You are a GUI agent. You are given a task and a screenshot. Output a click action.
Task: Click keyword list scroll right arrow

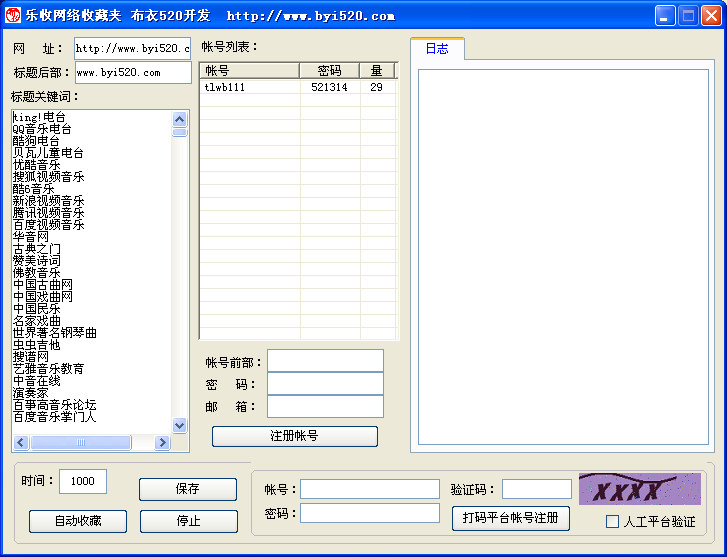[162, 442]
